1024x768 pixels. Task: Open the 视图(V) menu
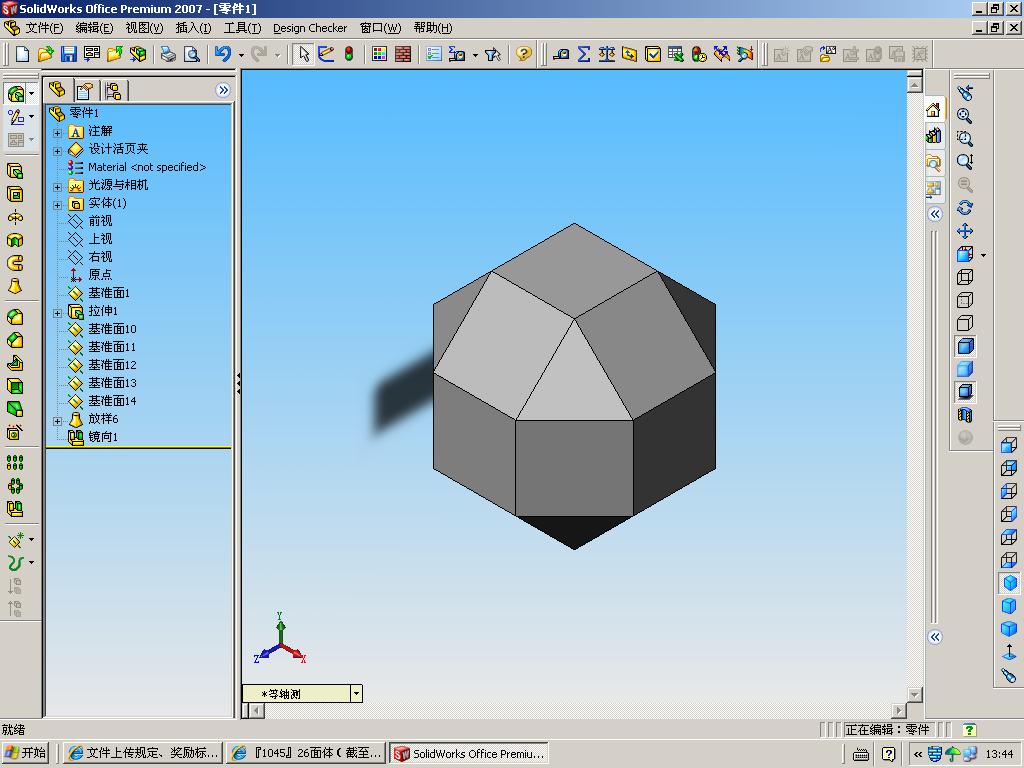pos(144,28)
